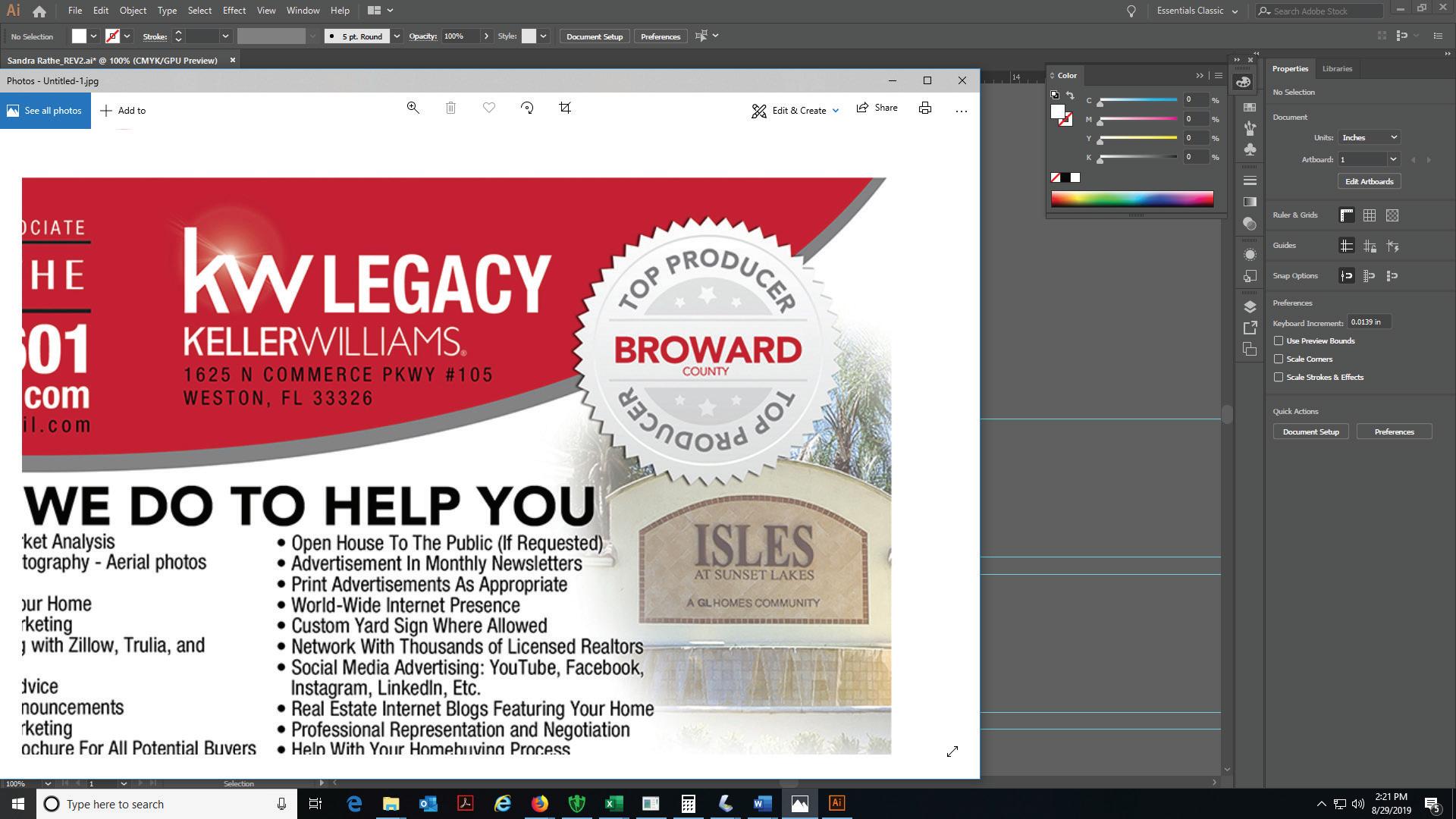Image resolution: width=1456 pixels, height=819 pixels.
Task: Open the Object menu
Action: click(x=133, y=11)
